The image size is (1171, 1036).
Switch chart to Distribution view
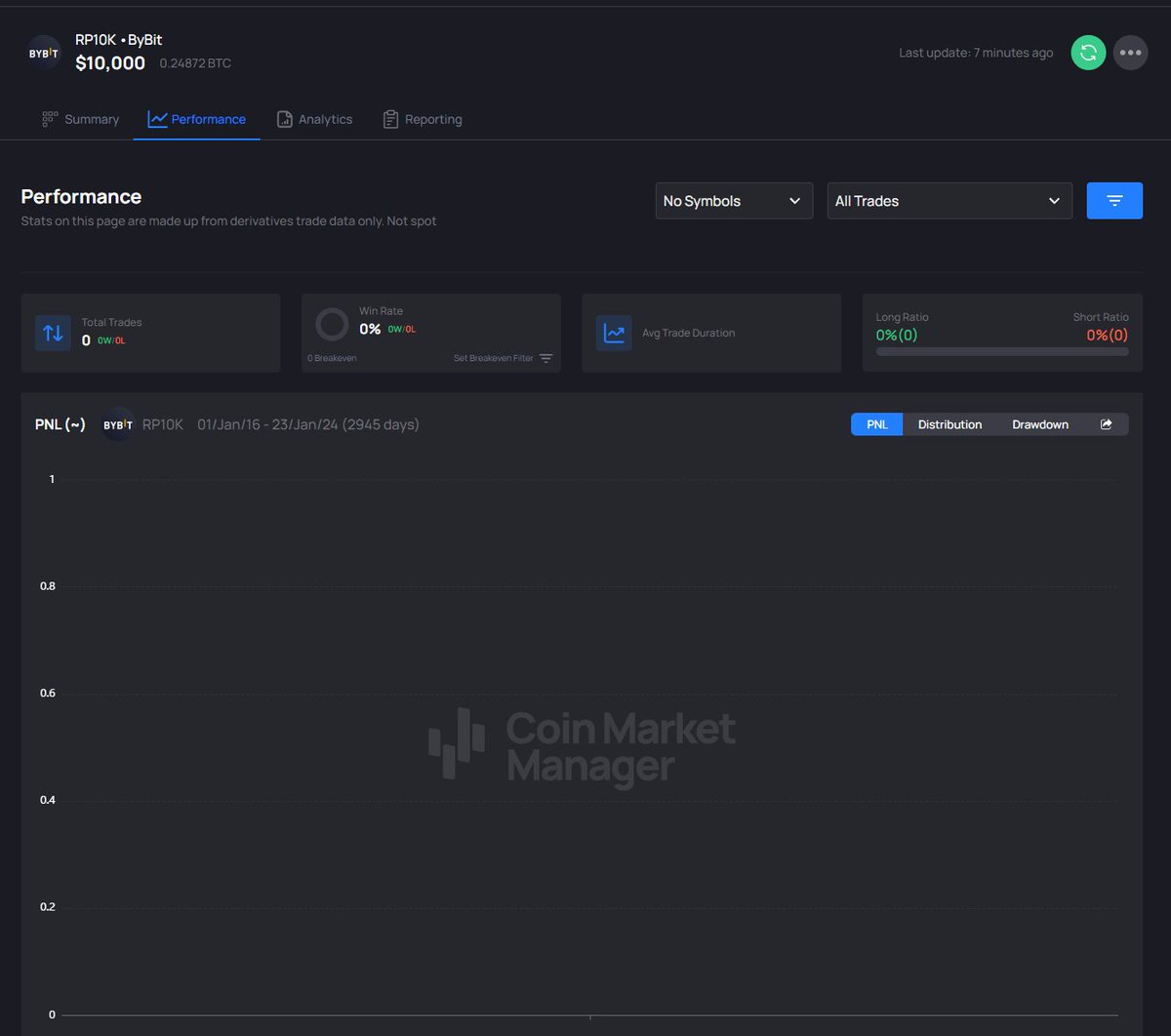[x=949, y=424]
